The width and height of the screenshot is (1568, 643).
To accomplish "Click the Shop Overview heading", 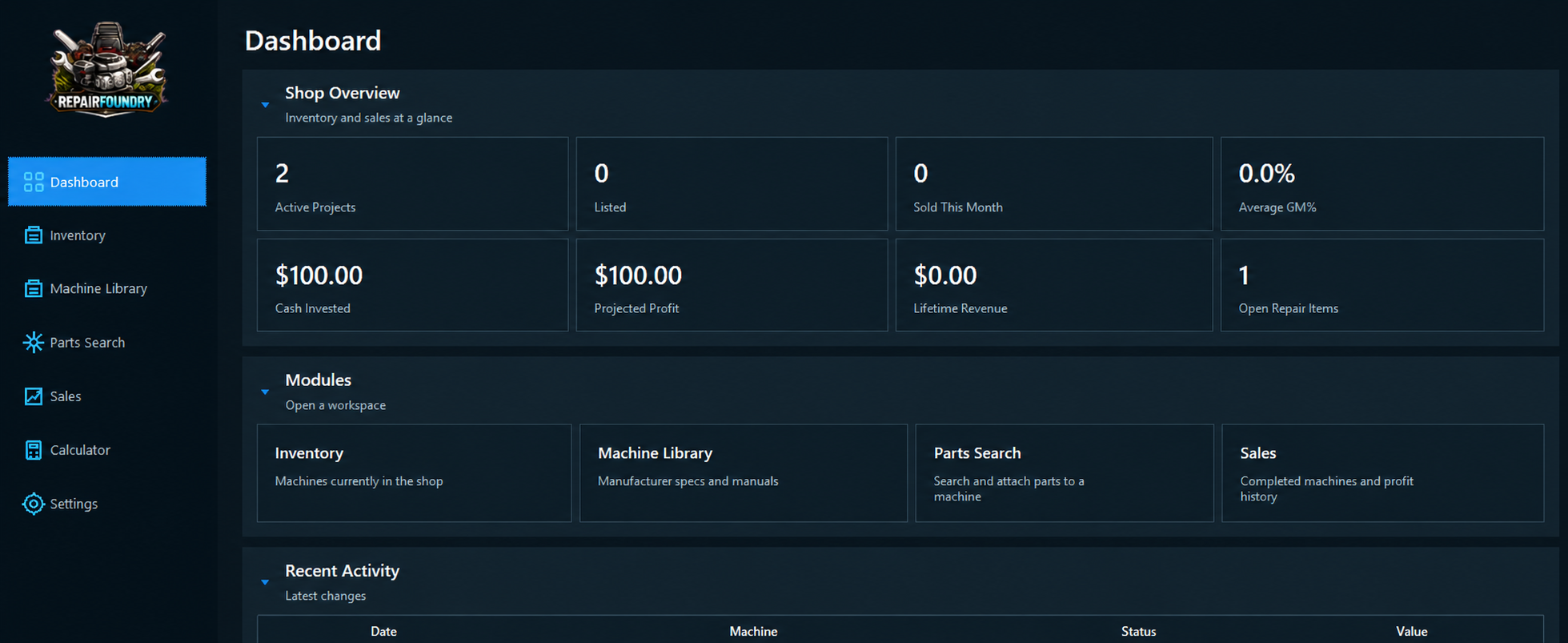I will click(343, 93).
